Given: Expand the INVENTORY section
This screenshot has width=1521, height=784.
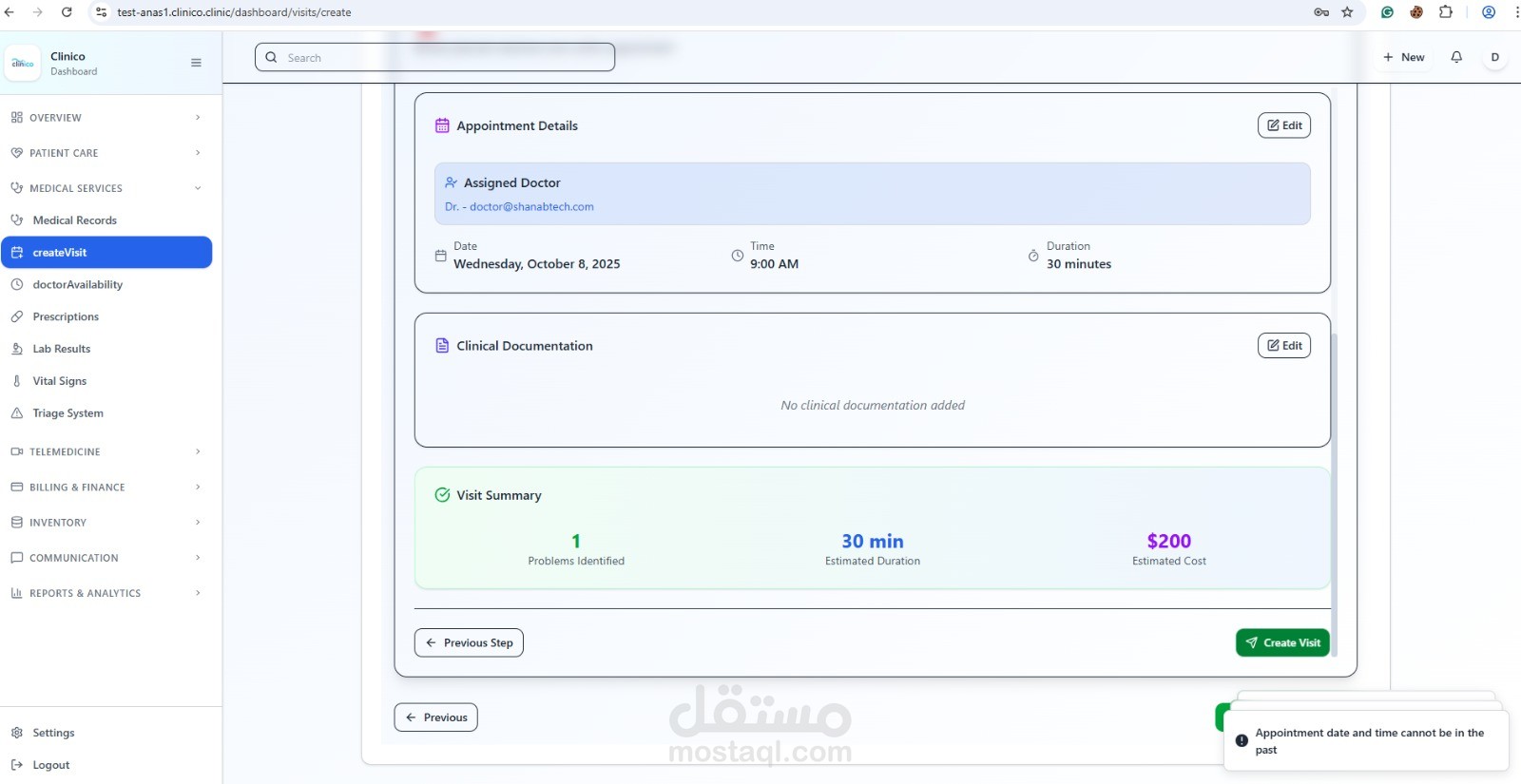Looking at the screenshot, I should (x=106, y=522).
